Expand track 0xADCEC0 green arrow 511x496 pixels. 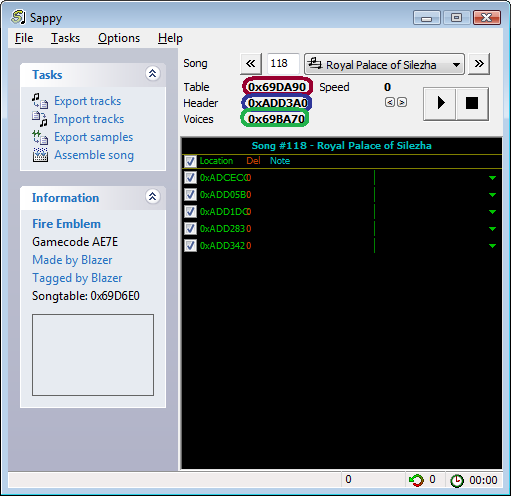point(492,178)
